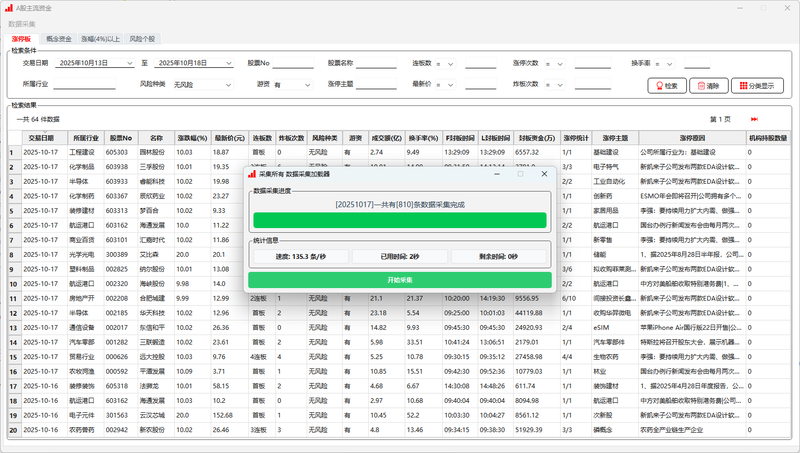Minimize the data collection loader dialog
Viewport: 800px width, 453px height.
pos(496,173)
